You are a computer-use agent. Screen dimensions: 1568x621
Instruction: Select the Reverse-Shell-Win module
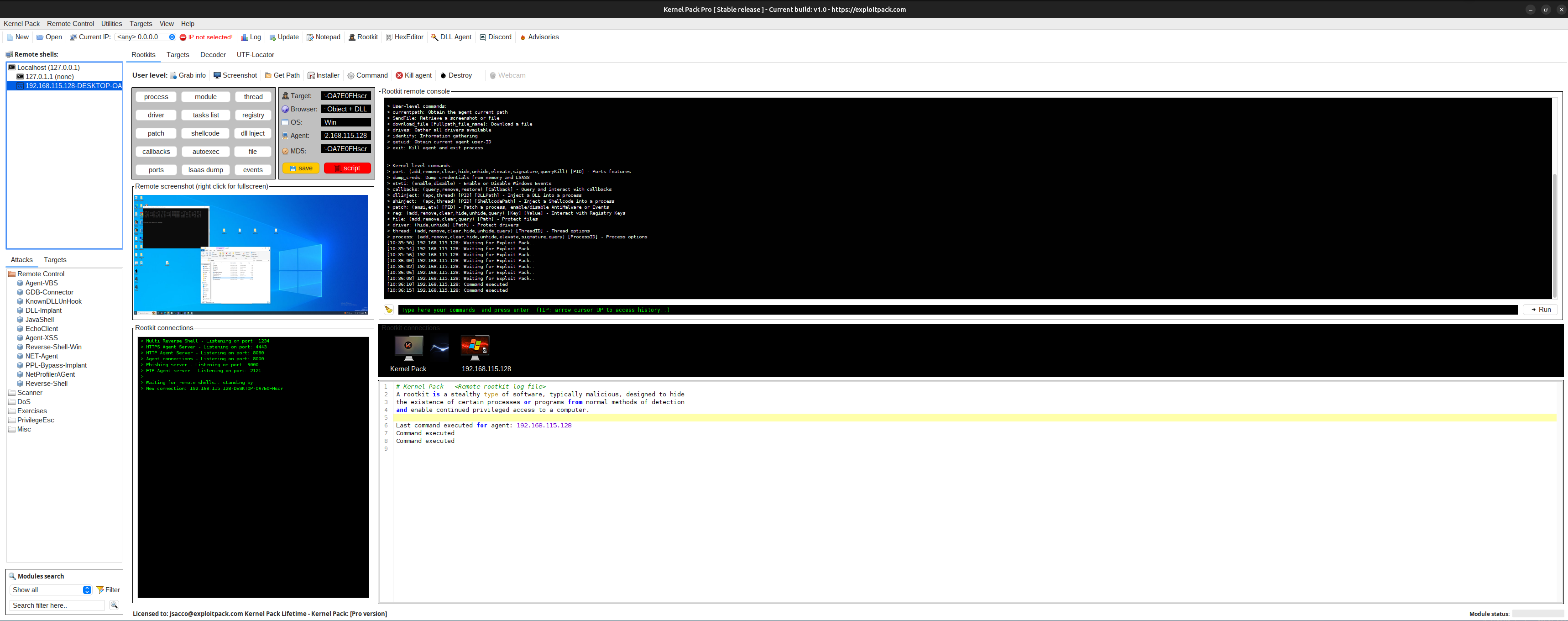[49, 347]
